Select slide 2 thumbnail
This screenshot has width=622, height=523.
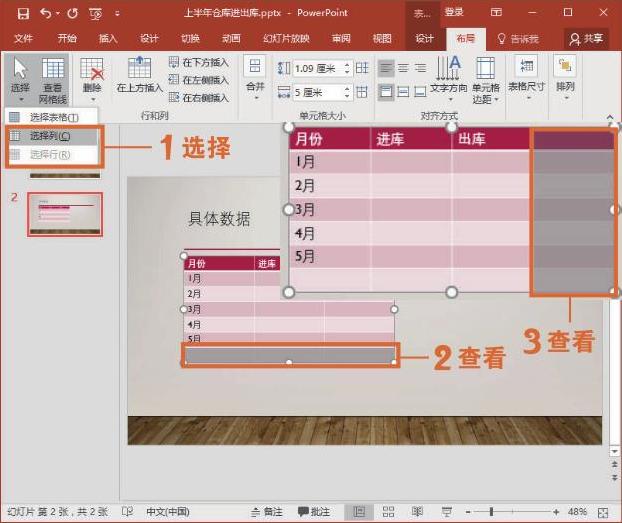[x=65, y=214]
